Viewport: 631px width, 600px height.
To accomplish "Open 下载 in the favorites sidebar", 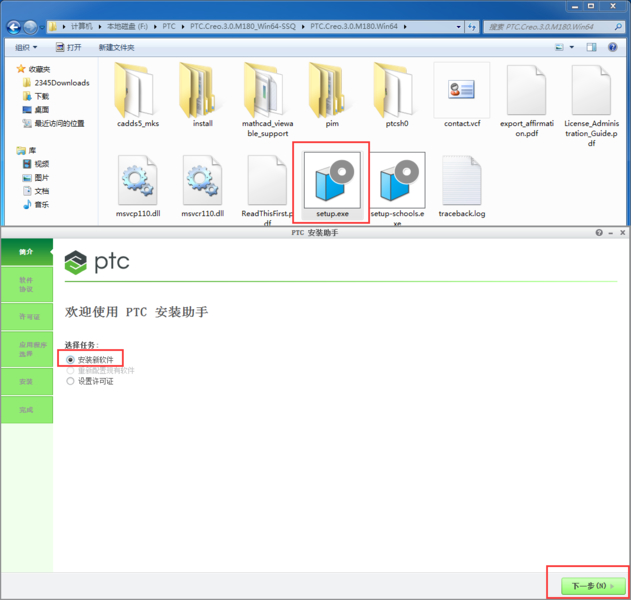I will 36,96.
